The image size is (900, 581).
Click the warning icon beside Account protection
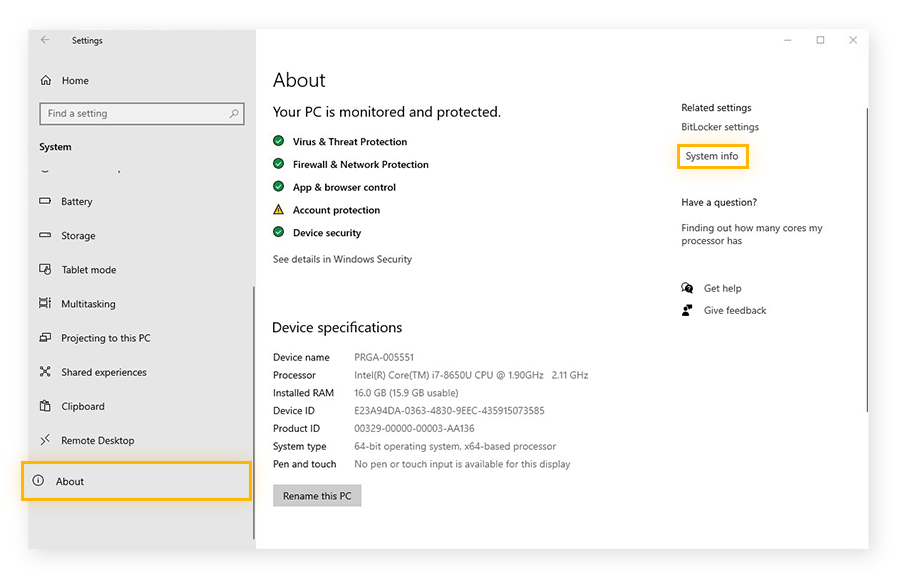[277, 210]
